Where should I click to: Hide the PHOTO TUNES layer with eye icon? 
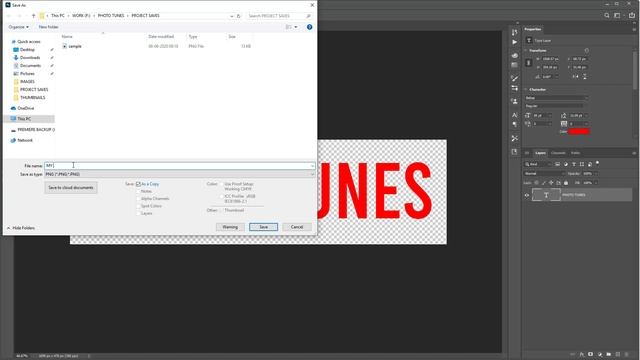[527, 195]
